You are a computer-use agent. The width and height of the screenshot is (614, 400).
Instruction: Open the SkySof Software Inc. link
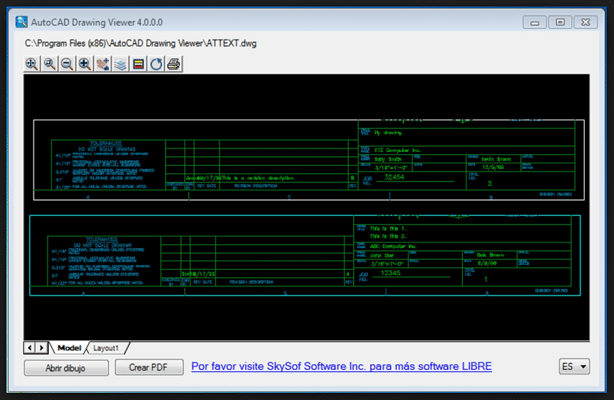341,366
